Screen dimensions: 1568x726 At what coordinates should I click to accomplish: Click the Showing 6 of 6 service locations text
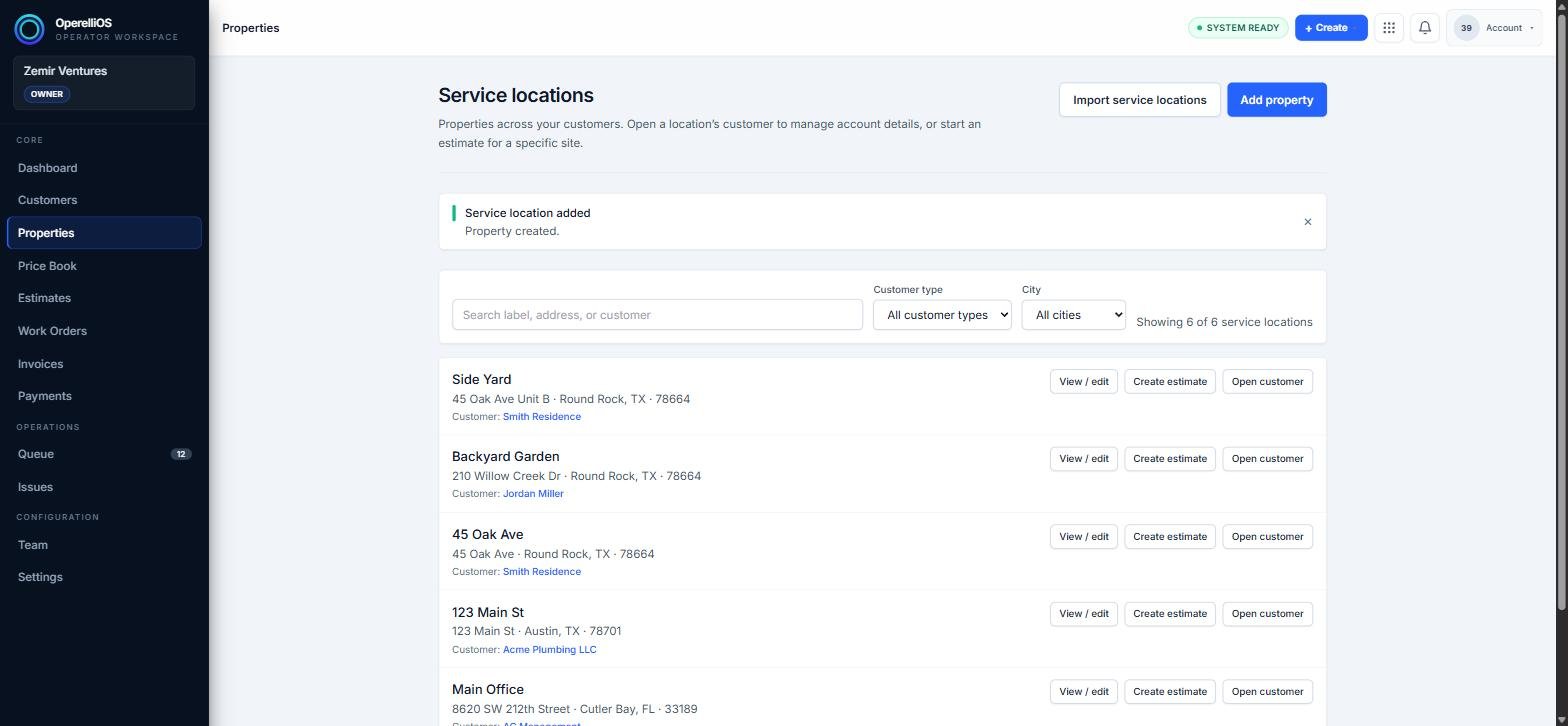pos(1224,322)
